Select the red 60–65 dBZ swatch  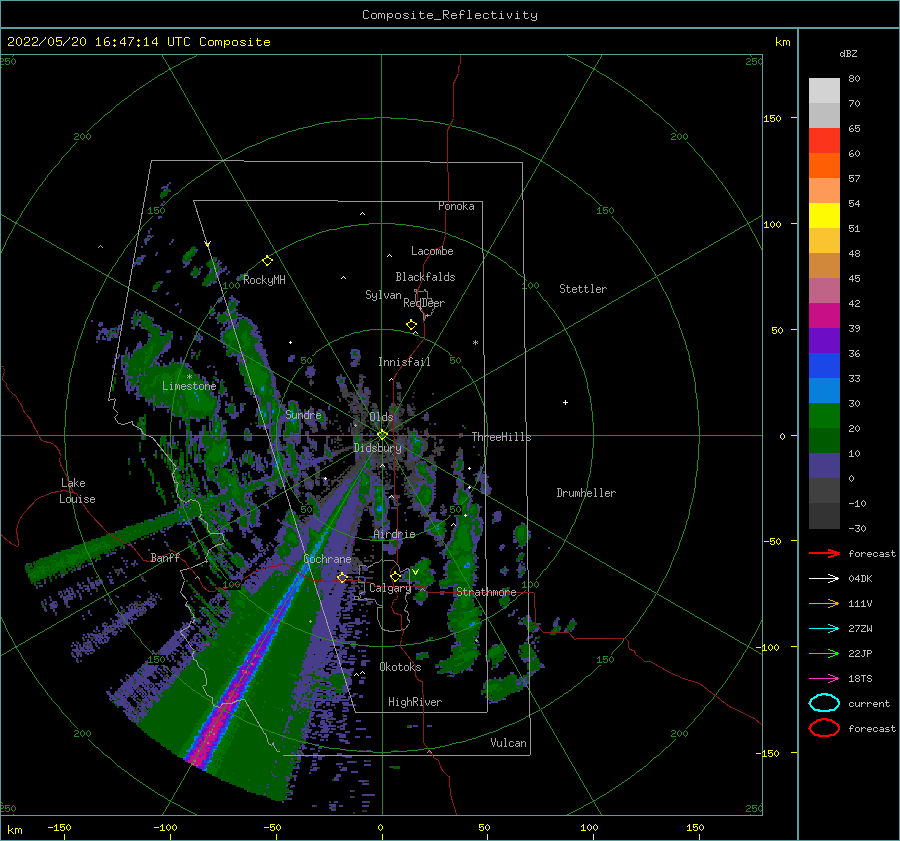pos(824,141)
